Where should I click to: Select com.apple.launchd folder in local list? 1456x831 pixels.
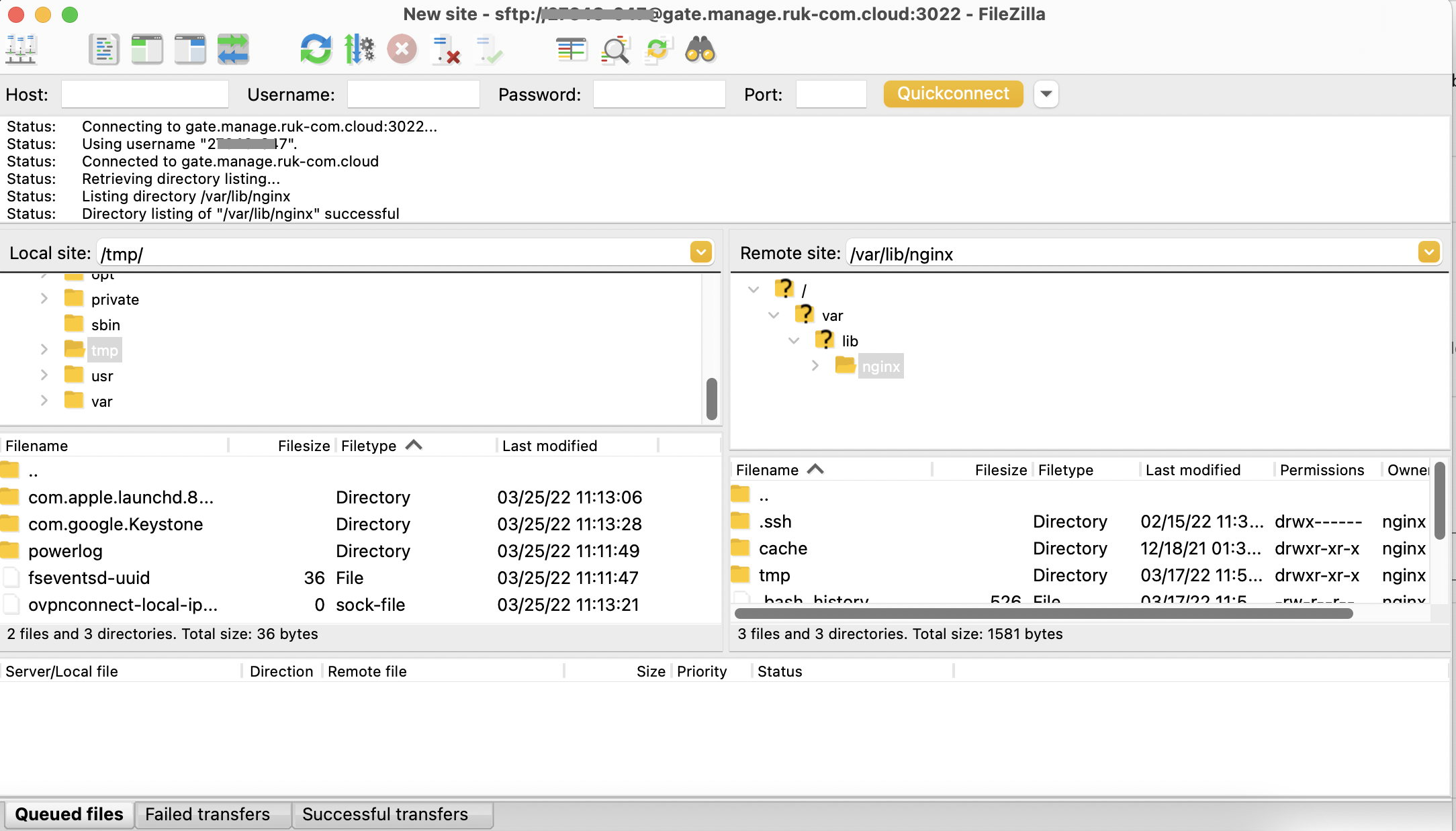pos(360,497)
